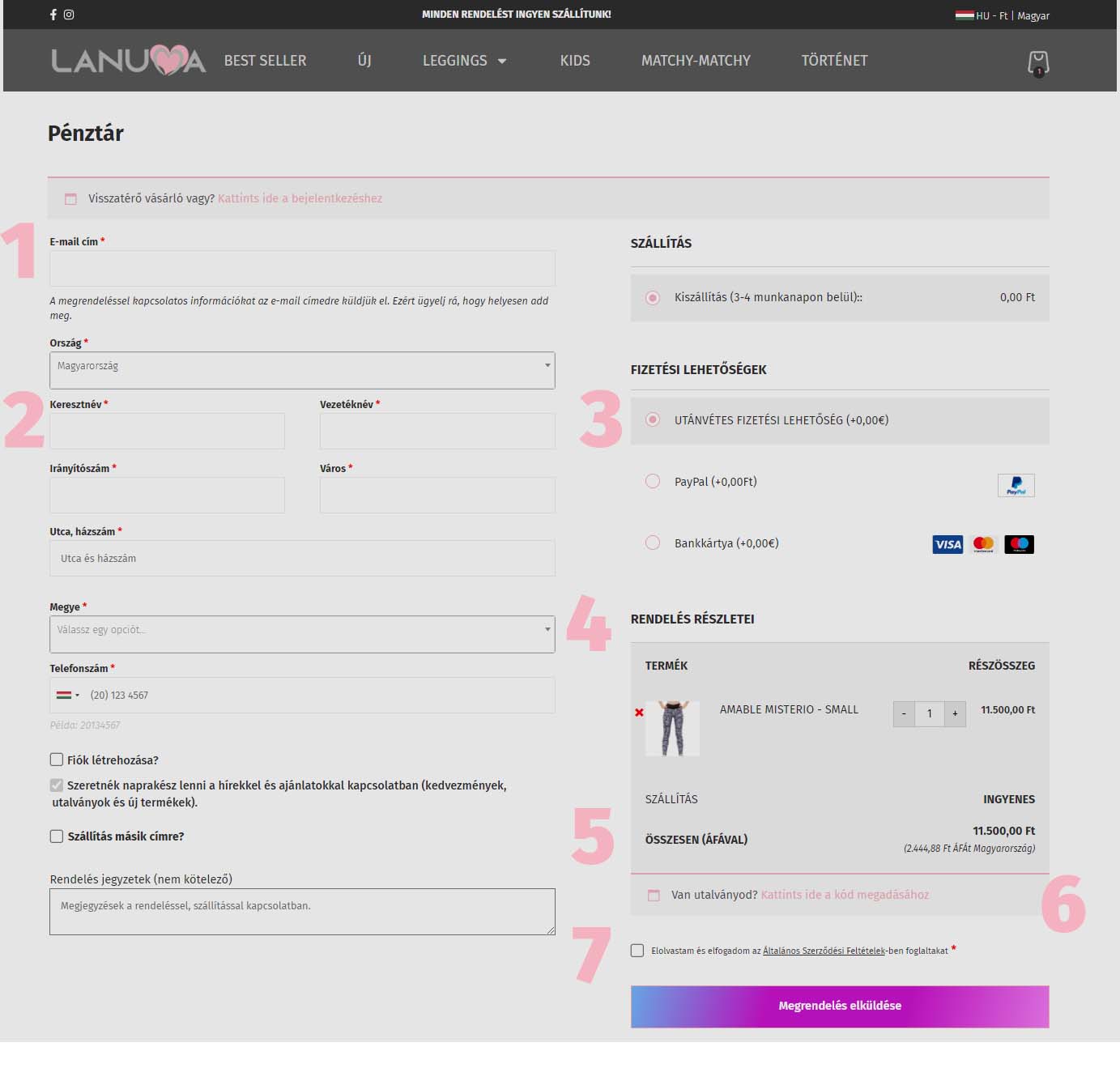Accept the Általános Szerződési Feltételek checkbox
The width and height of the screenshot is (1120, 1081).
[637, 951]
